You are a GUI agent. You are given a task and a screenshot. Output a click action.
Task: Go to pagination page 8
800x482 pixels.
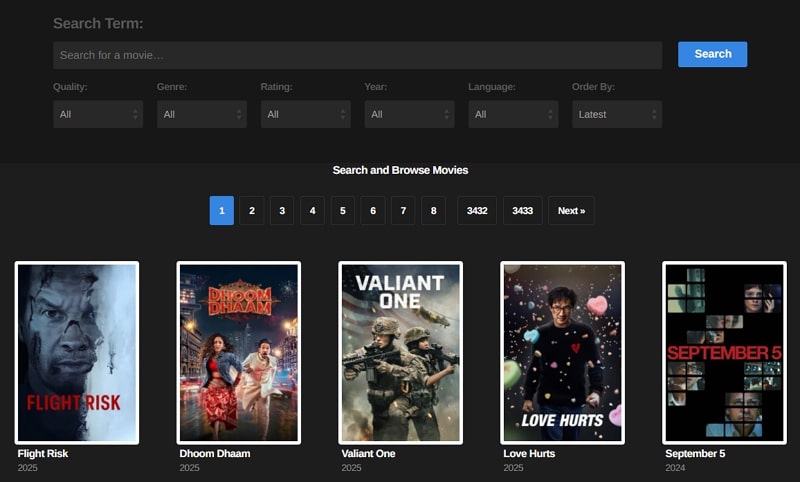[434, 211]
